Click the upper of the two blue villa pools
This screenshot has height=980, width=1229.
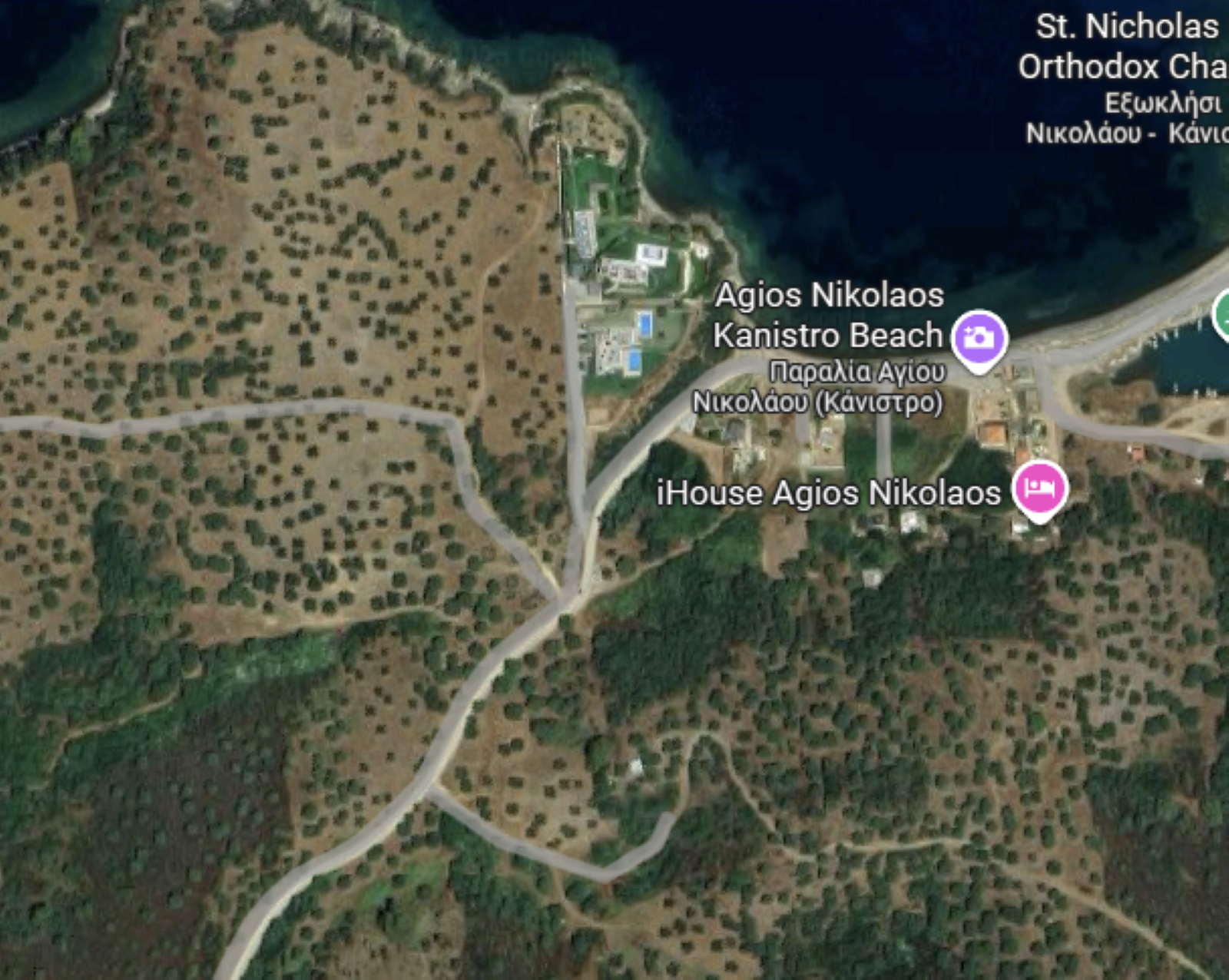click(x=645, y=323)
